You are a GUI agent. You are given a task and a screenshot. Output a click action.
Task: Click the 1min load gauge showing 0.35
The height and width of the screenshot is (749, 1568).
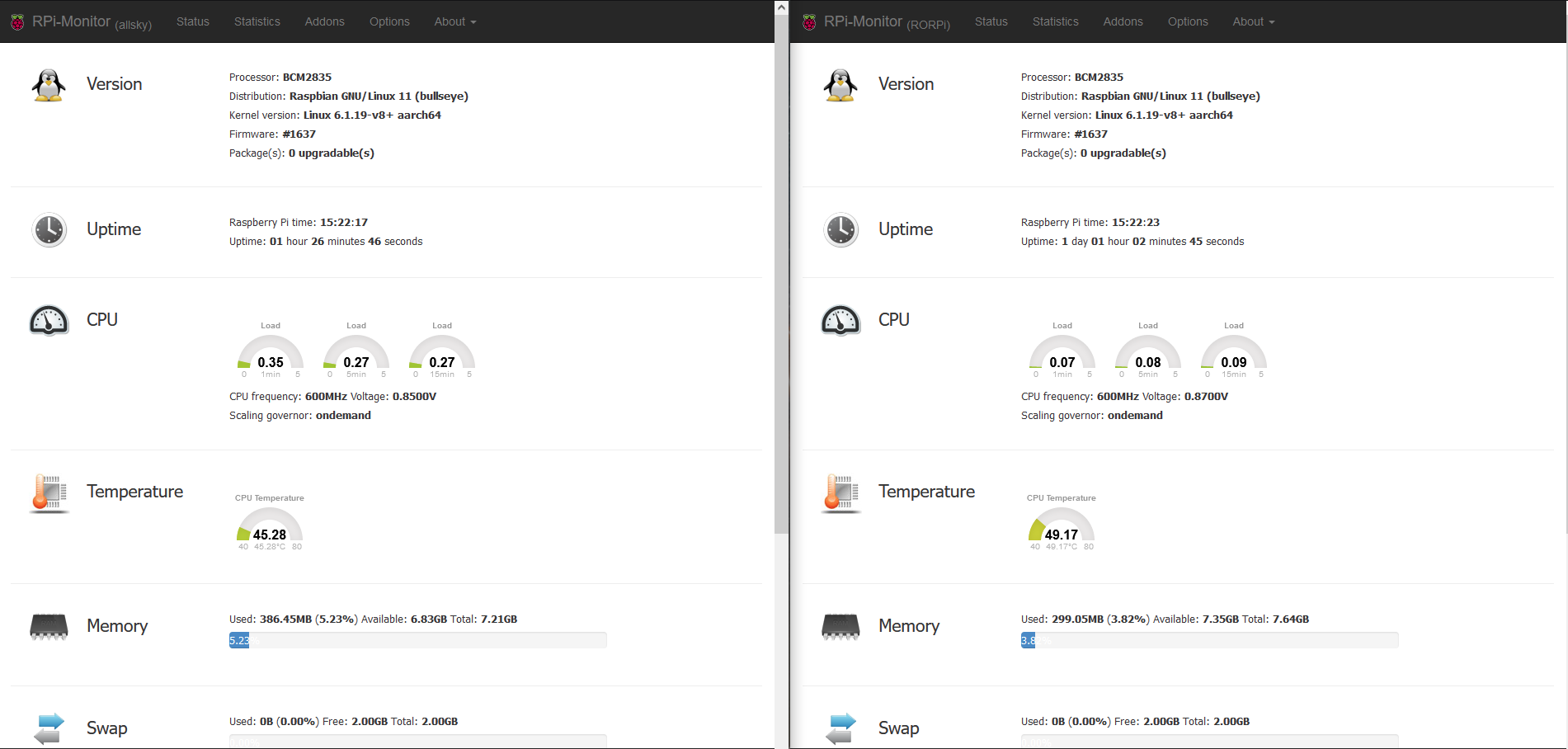pos(271,352)
